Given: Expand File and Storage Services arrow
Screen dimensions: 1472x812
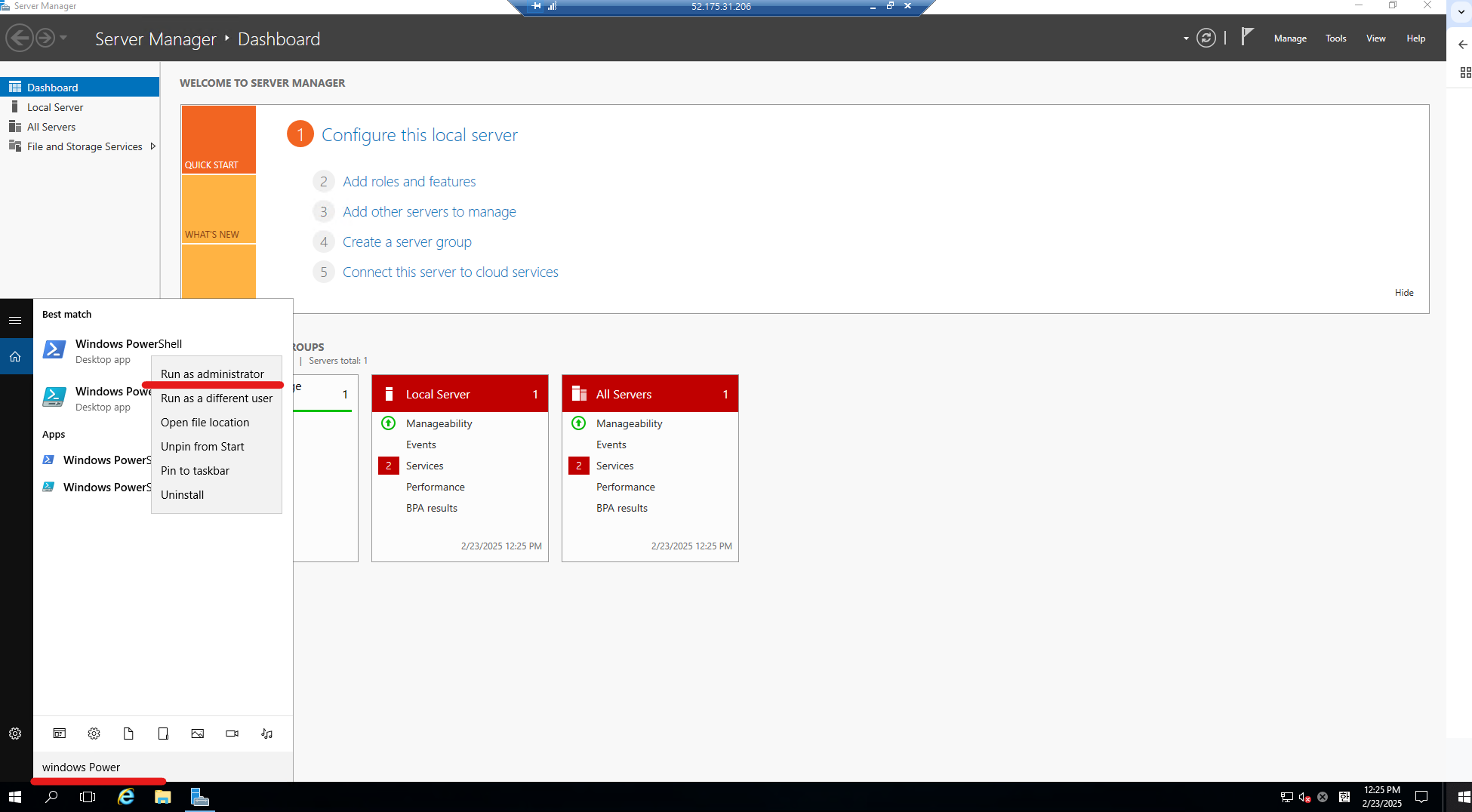Looking at the screenshot, I should [x=153, y=146].
